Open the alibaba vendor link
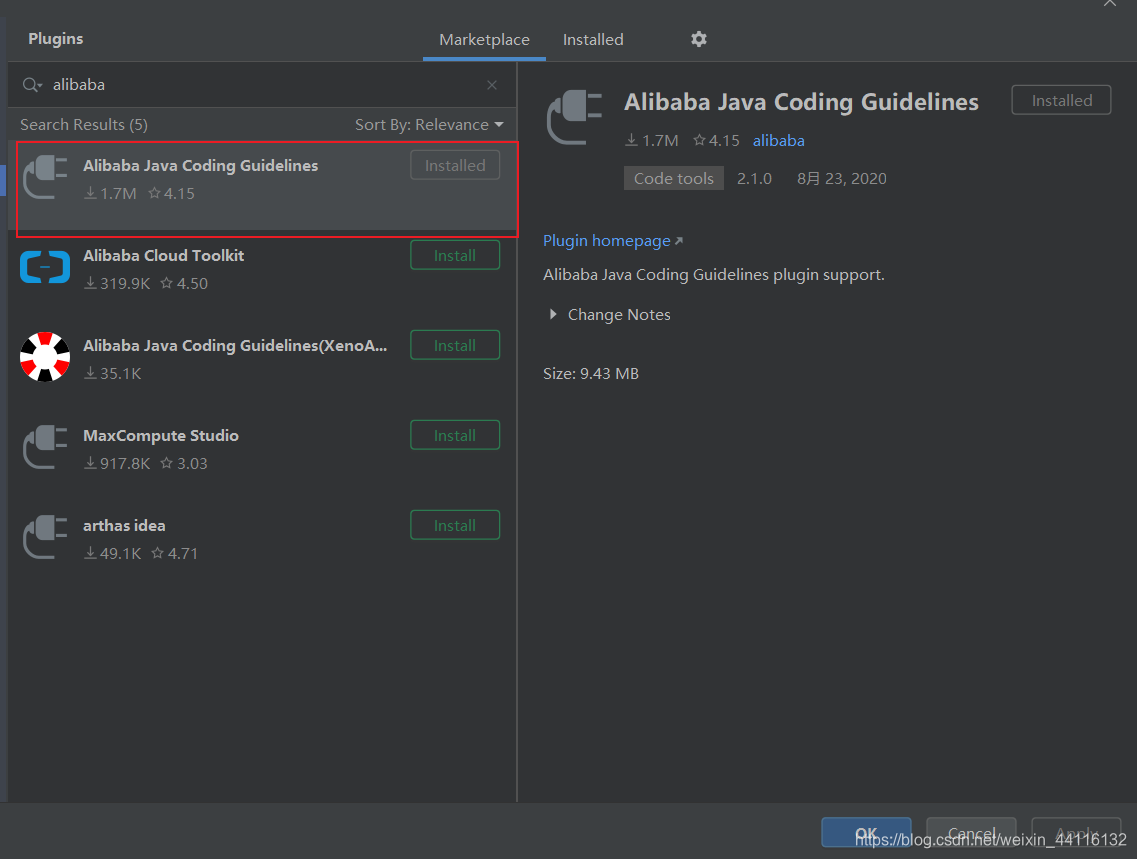 click(x=778, y=141)
